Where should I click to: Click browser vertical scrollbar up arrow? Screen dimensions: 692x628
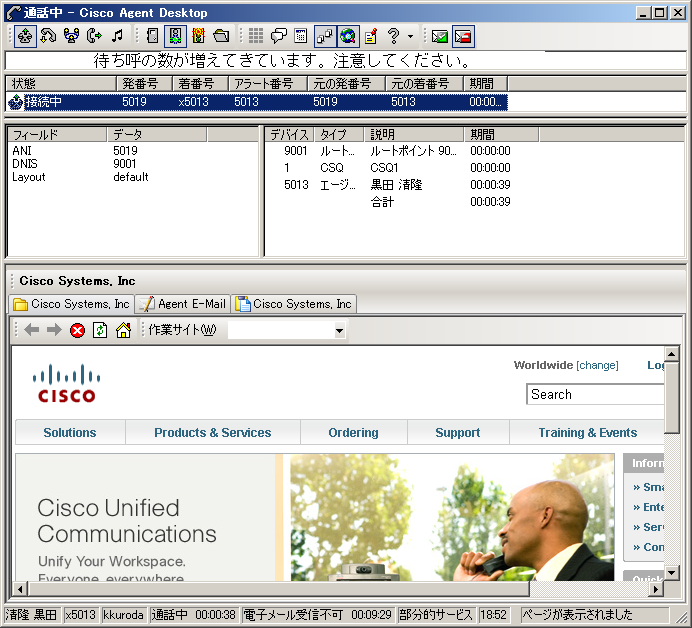click(x=672, y=353)
